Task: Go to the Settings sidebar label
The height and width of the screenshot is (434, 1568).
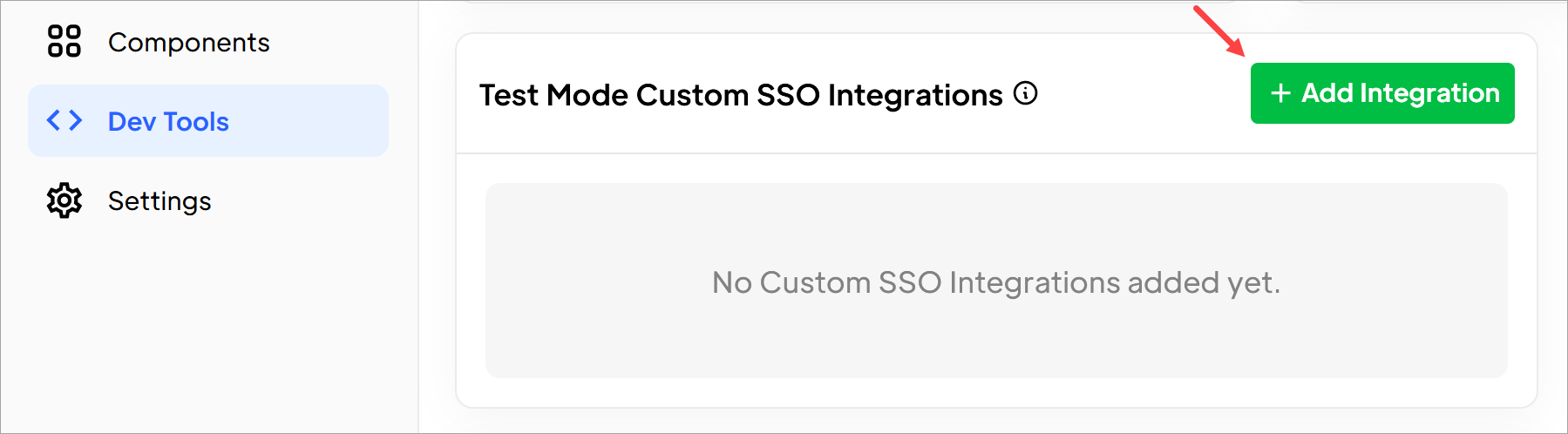Action: (160, 201)
